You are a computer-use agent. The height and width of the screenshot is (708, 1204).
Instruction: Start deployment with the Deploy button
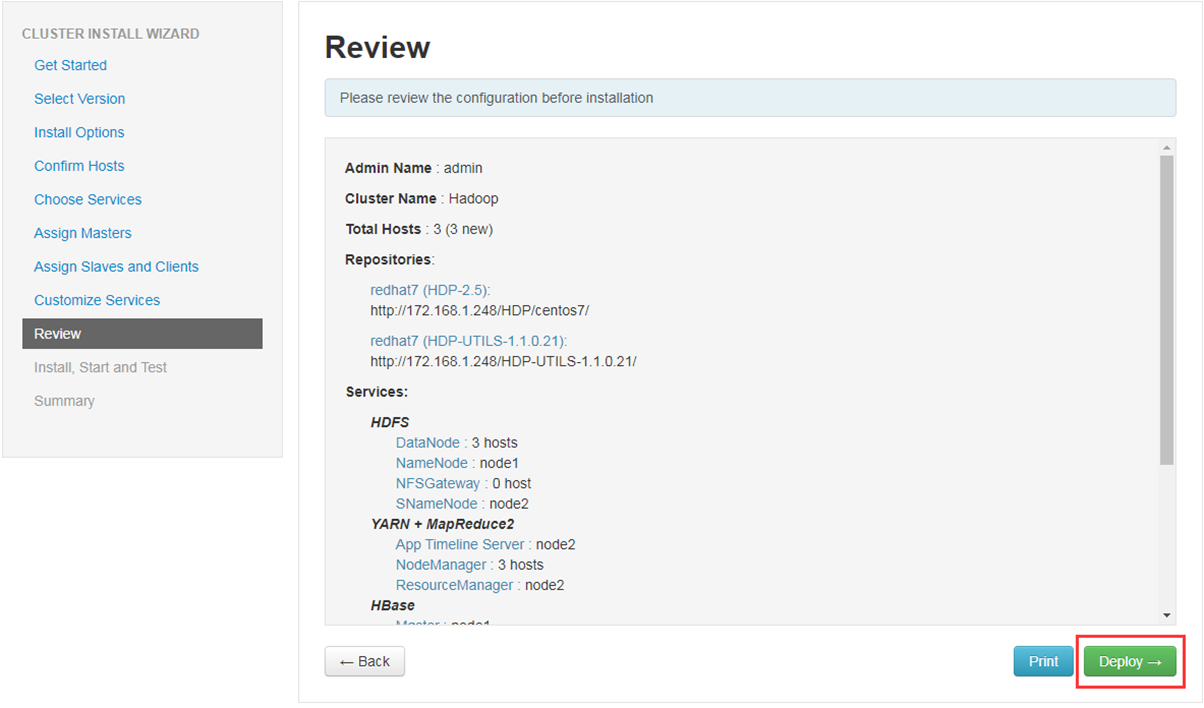coord(1130,662)
